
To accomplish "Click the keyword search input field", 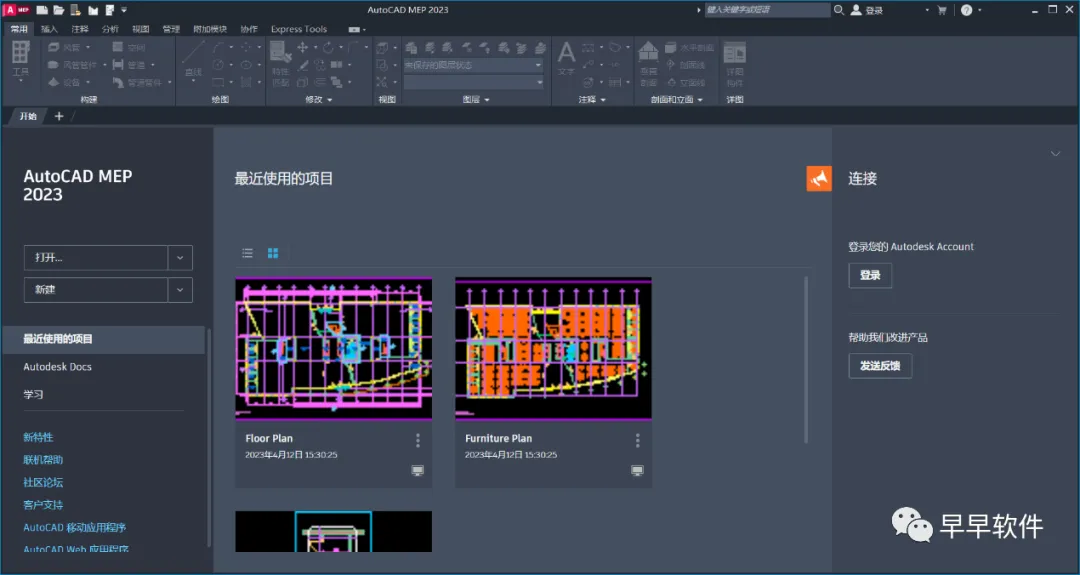I will (x=767, y=10).
